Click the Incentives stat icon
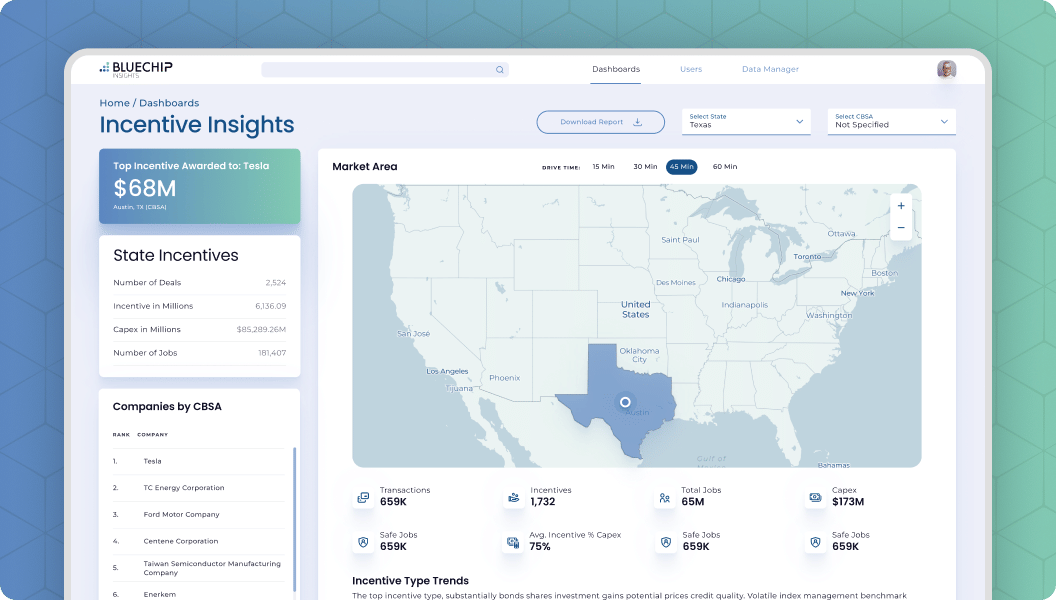Viewport: 1056px width, 600px height. (514, 498)
